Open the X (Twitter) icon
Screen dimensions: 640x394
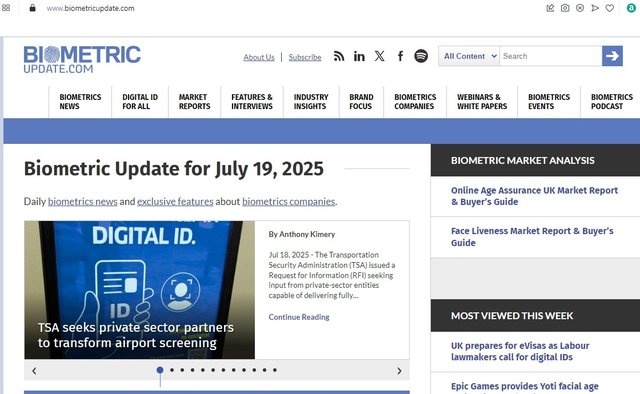click(380, 56)
